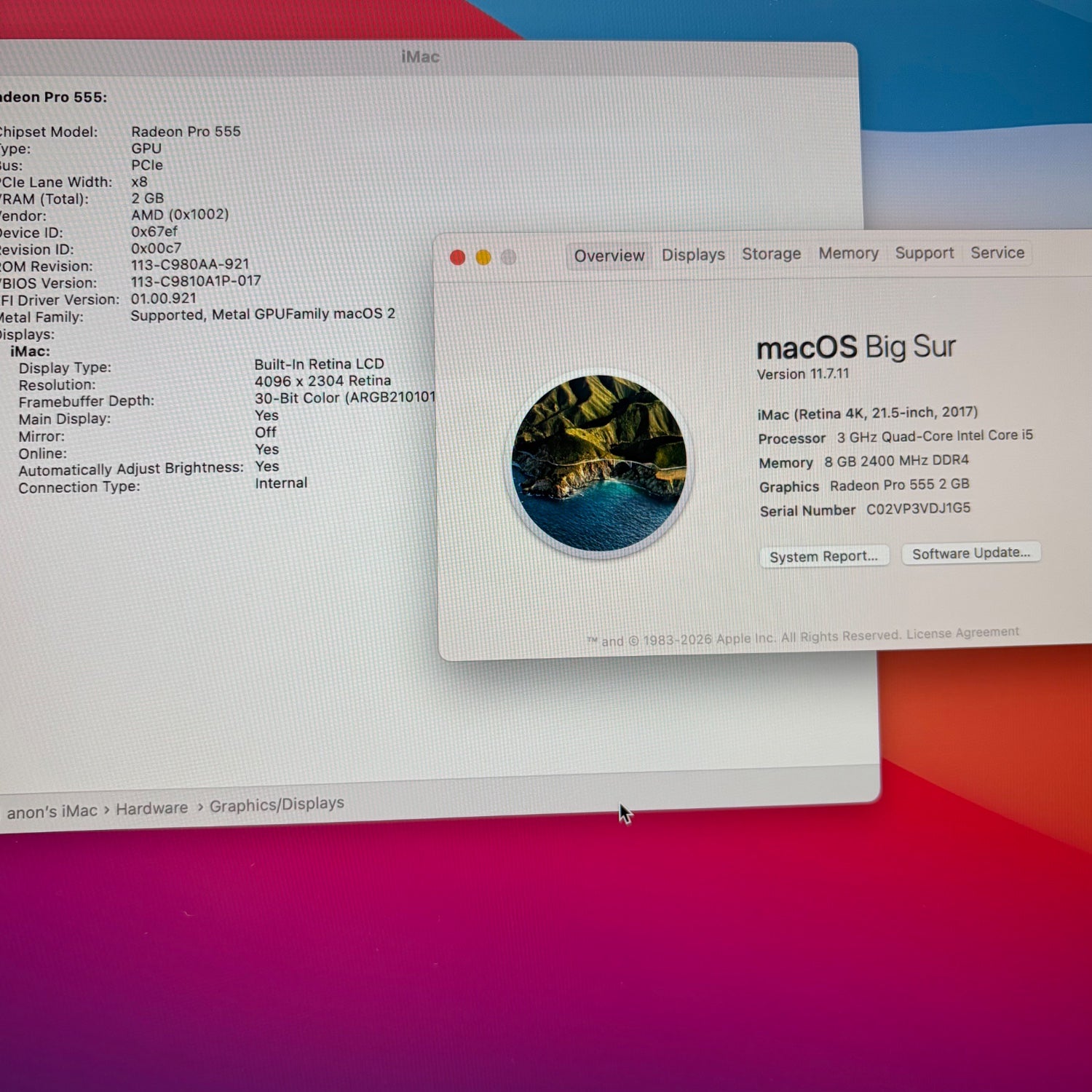This screenshot has height=1092, width=1092.
Task: Click the Version 11.7.11 text
Action: coord(802,374)
